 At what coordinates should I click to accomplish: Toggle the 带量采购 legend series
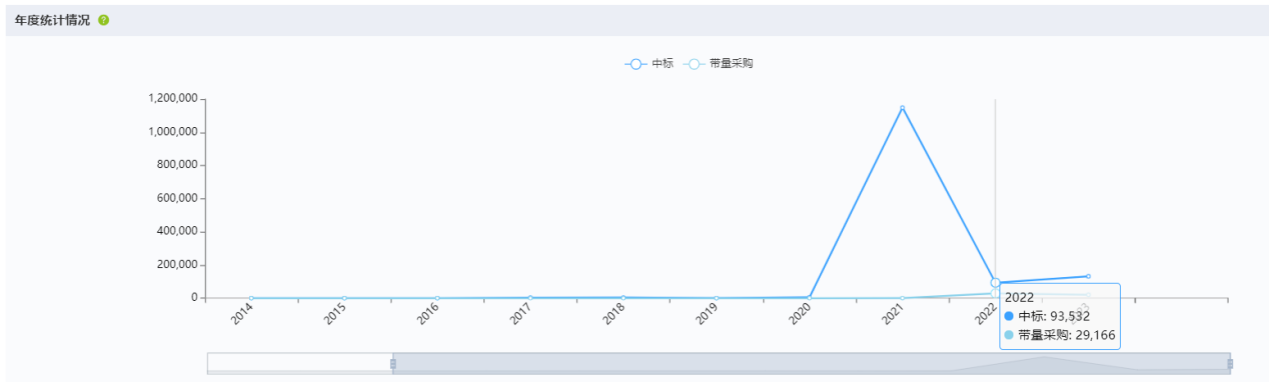coord(719,63)
